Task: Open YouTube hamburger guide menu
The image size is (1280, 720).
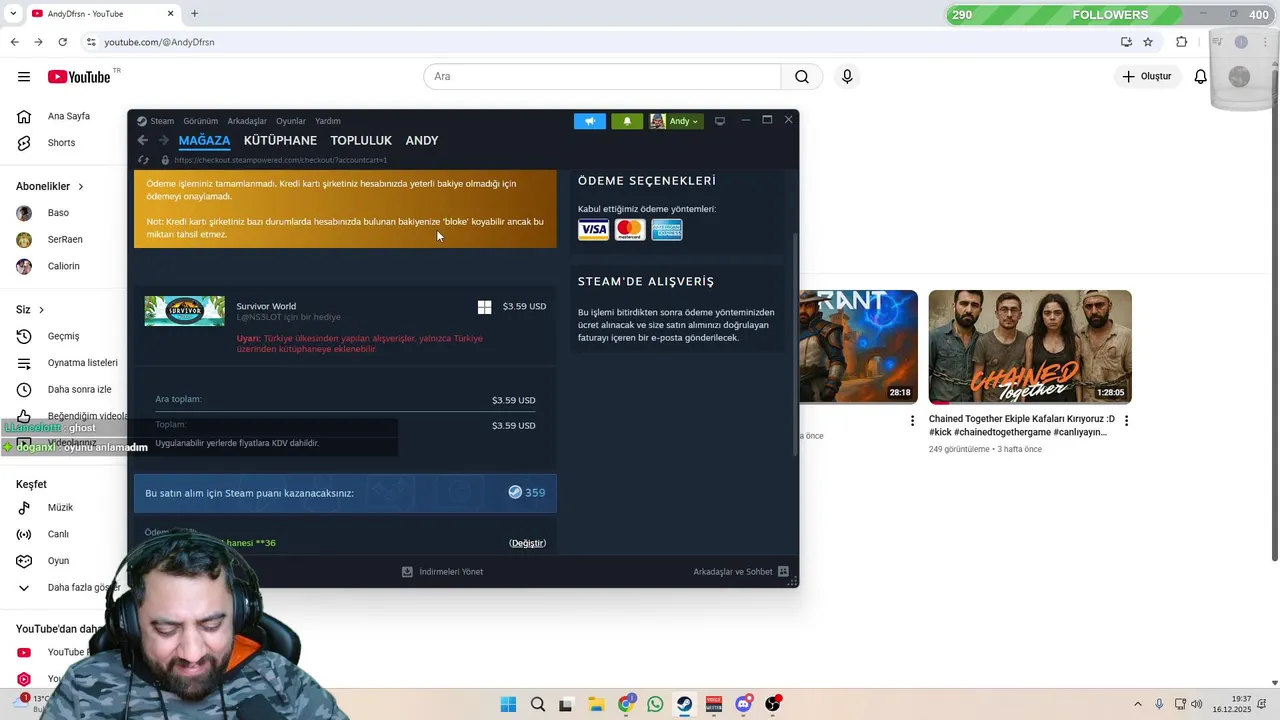Action: coord(24,77)
